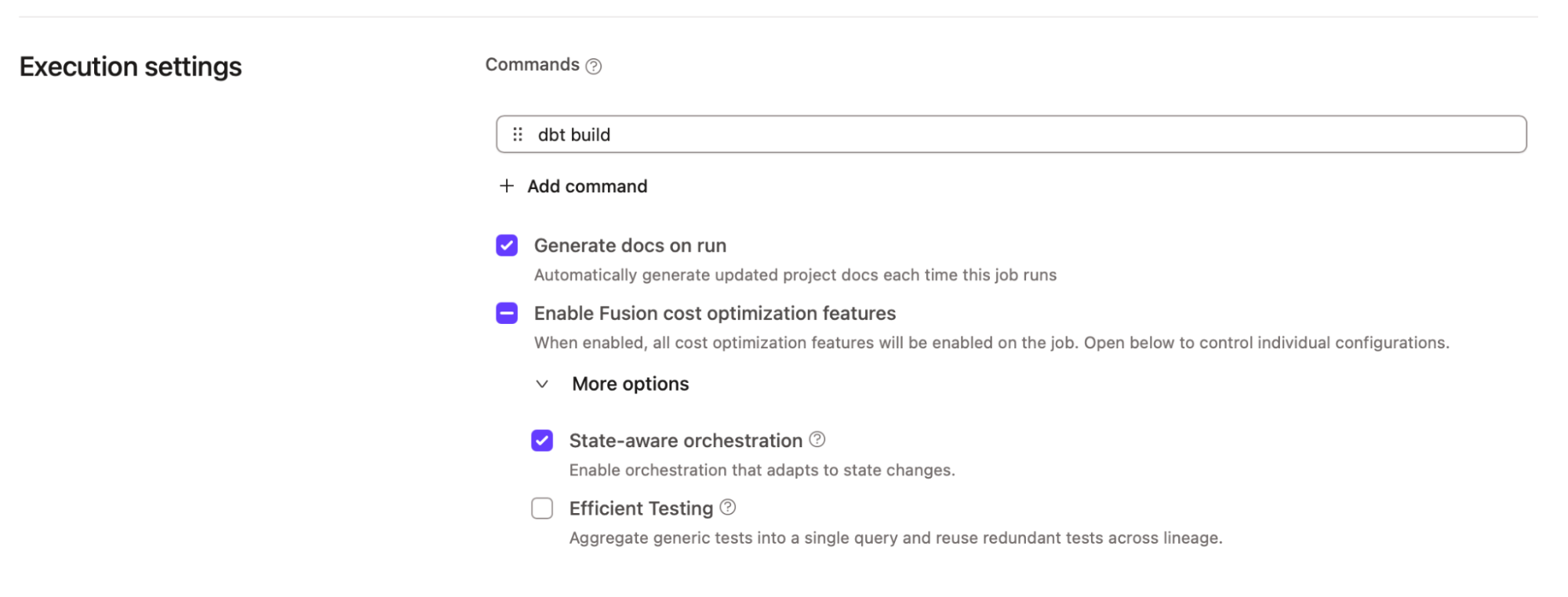Click the drag handle beside dbt build

pyautogui.click(x=518, y=134)
